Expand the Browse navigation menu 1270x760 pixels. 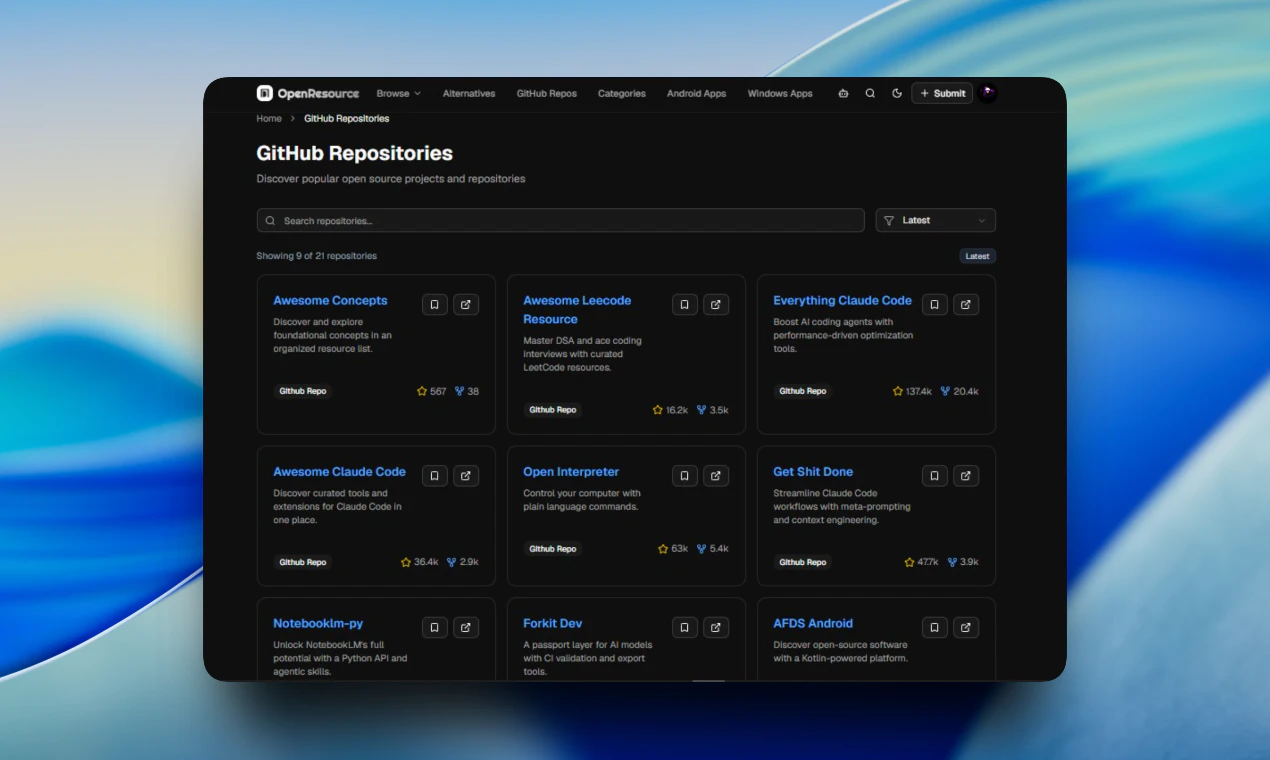398,93
